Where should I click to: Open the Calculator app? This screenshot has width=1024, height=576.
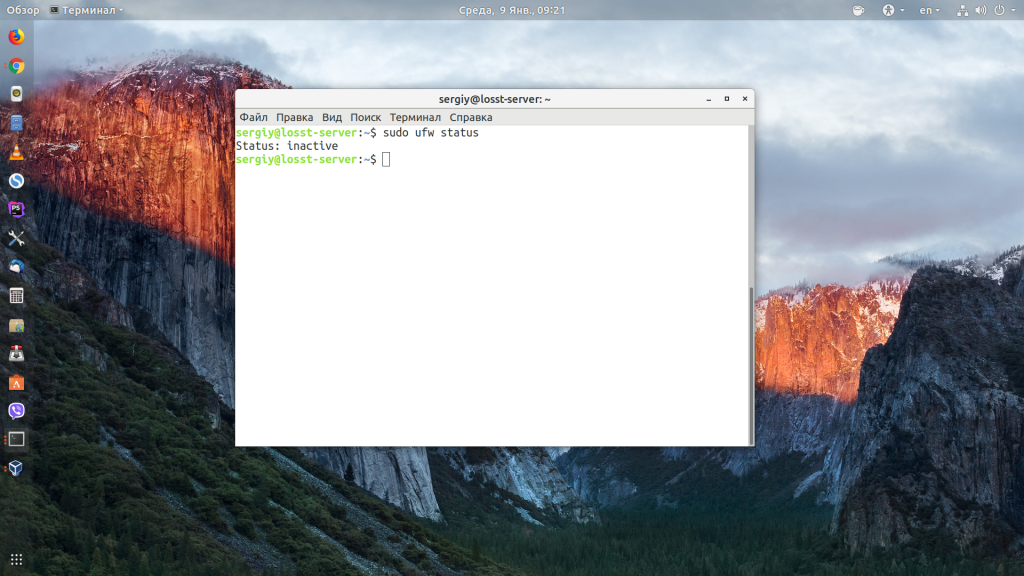click(17, 295)
